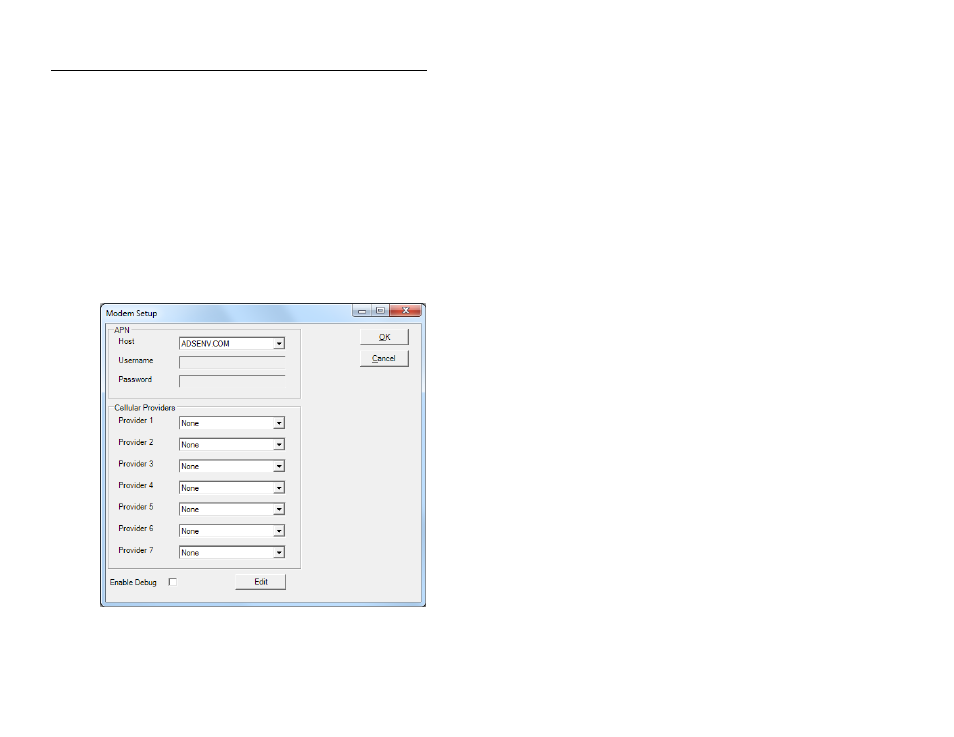Enable the Debug checkbox
Image resolution: width=954 pixels, height=737 pixels.
(x=172, y=582)
